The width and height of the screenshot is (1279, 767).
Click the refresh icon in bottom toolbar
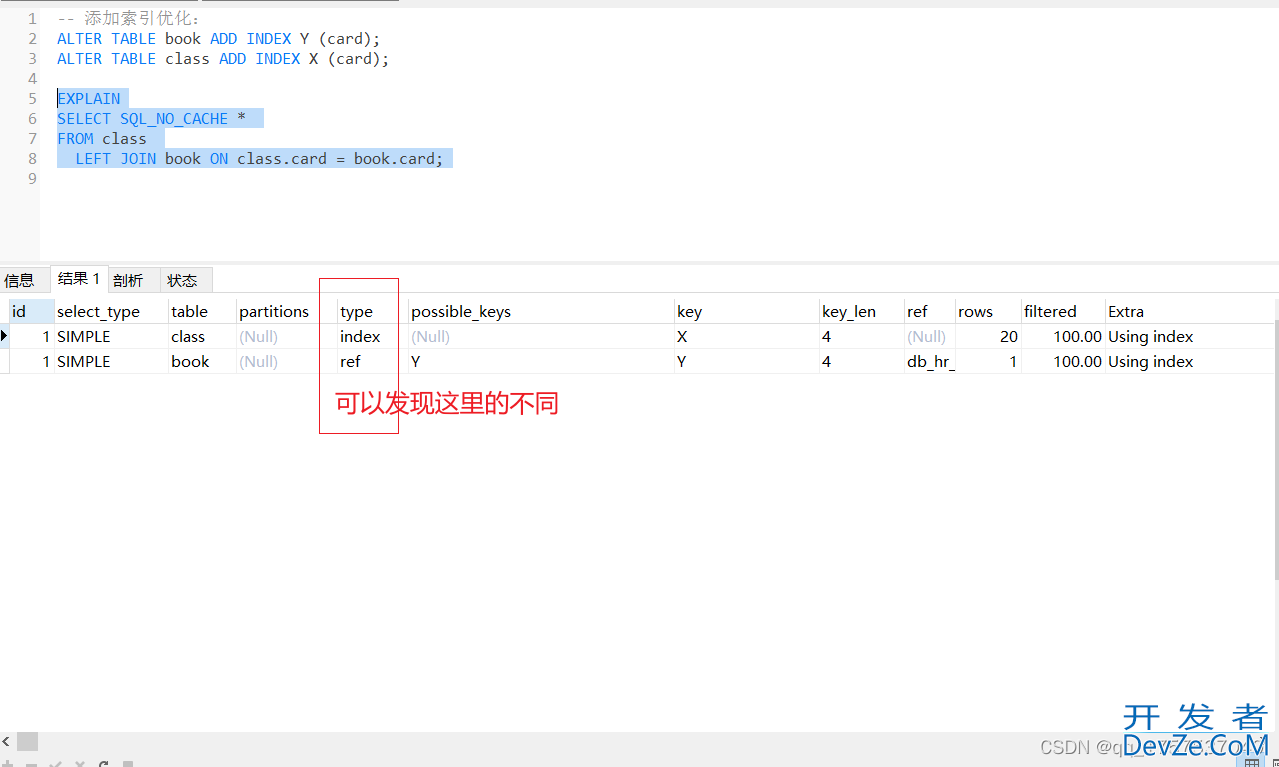101,763
